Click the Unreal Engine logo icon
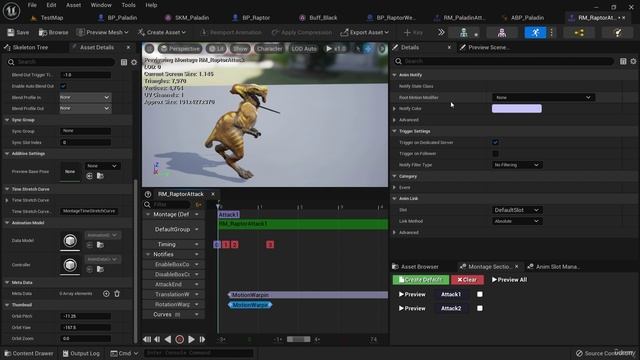Screen dimensions: 640x360 11,11
